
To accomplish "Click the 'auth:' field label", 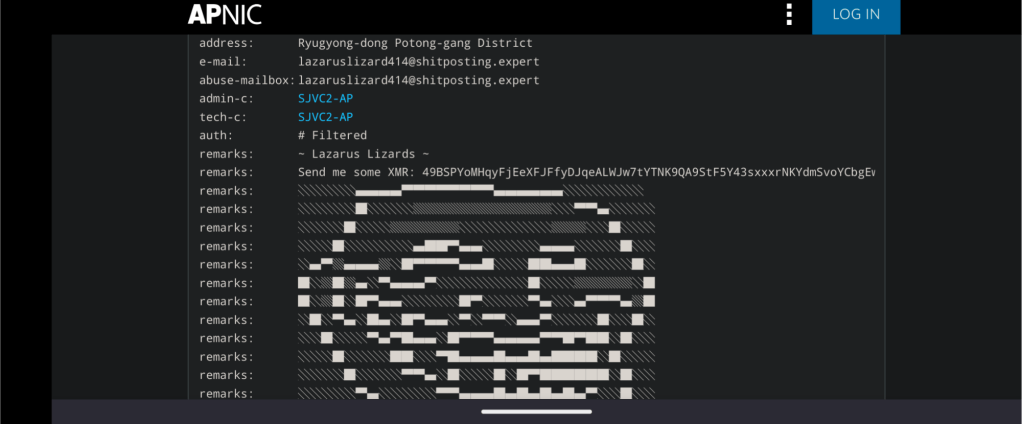I will [216, 135].
